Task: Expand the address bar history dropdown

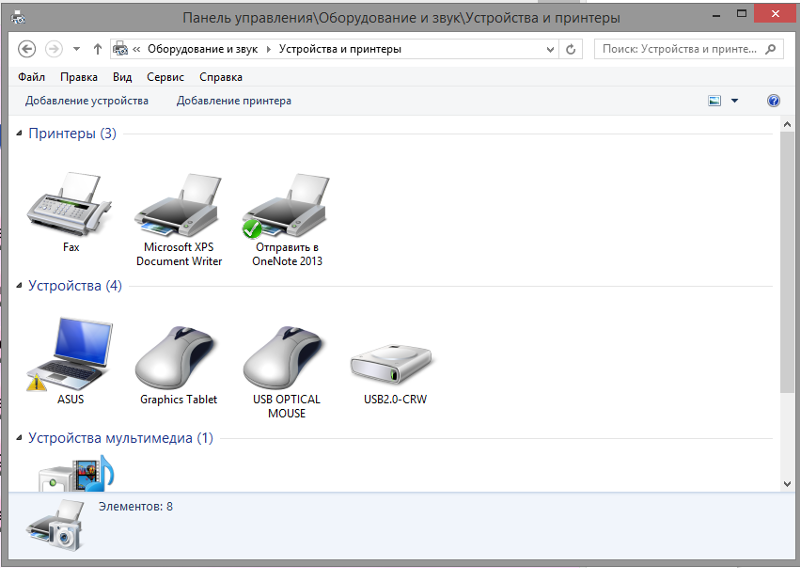Action: (x=550, y=50)
